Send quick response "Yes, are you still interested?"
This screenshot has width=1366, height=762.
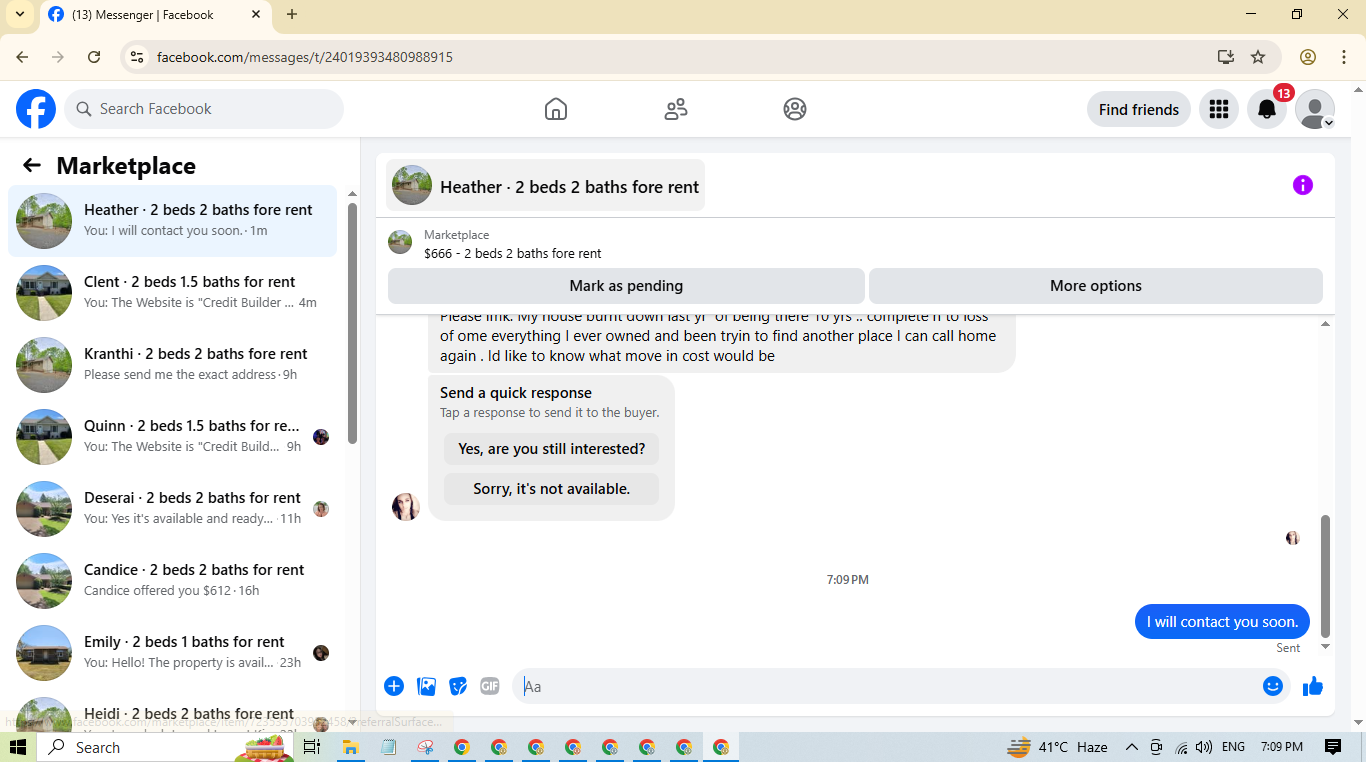(551, 449)
